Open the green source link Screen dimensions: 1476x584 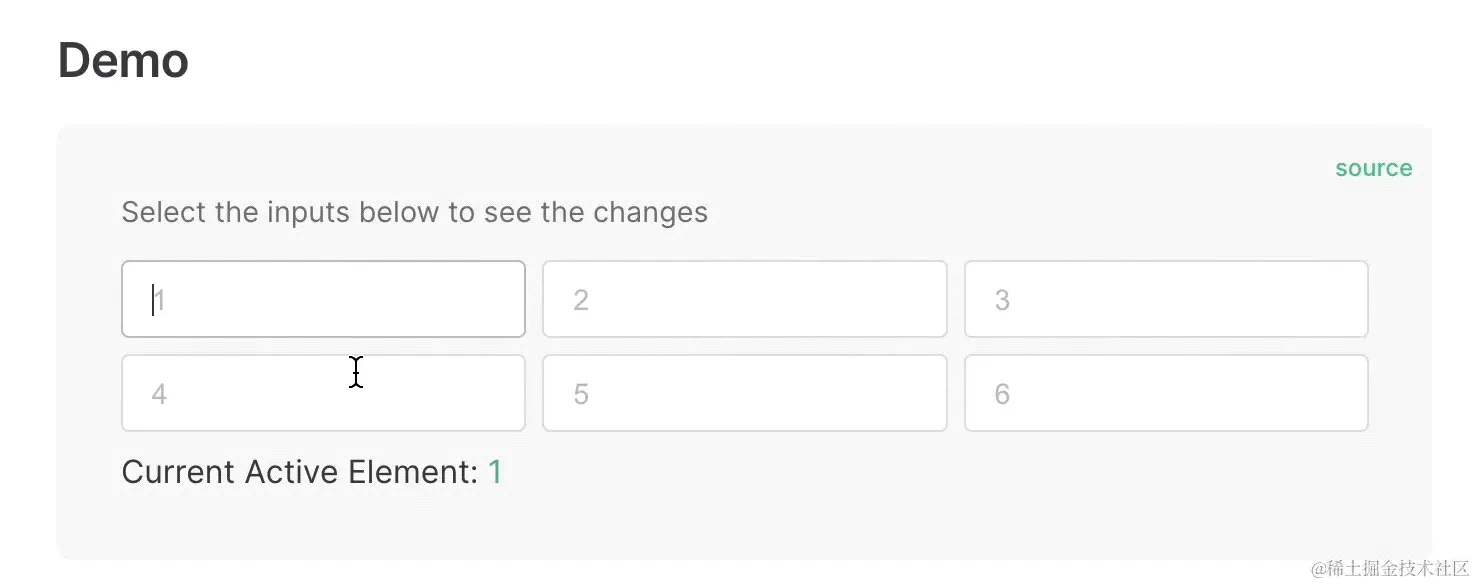[x=1373, y=168]
